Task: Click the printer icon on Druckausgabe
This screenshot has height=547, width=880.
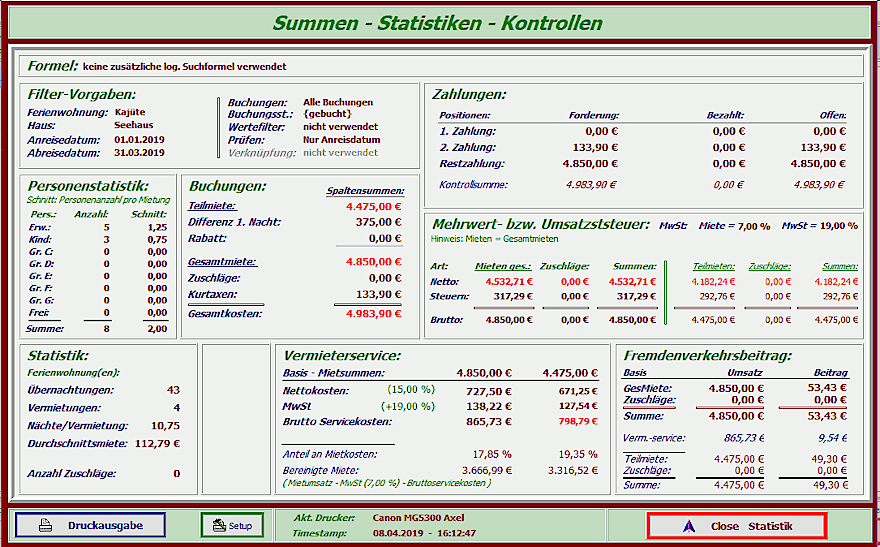Action: [x=46, y=525]
